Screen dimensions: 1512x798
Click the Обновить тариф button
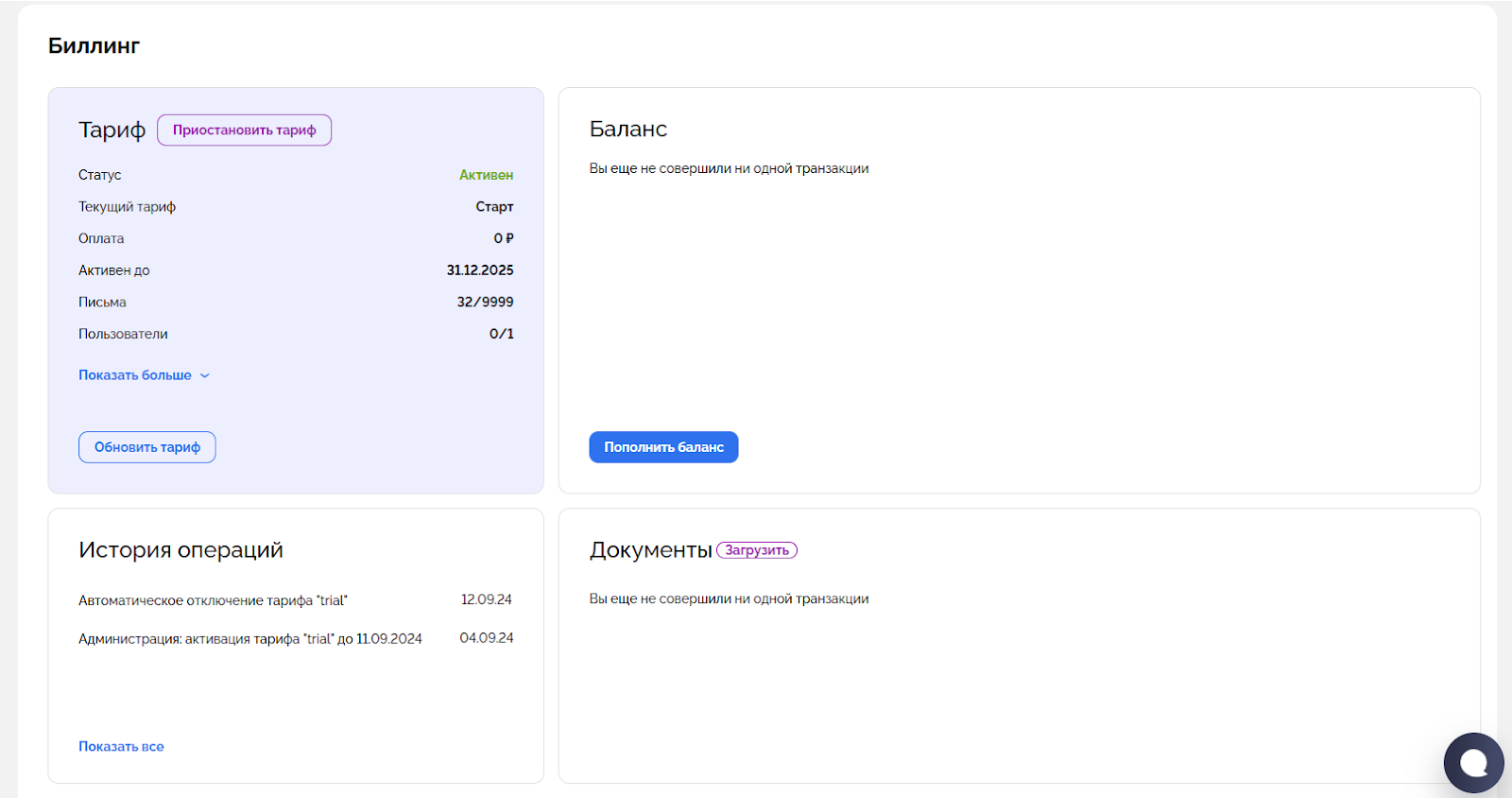pos(147,447)
